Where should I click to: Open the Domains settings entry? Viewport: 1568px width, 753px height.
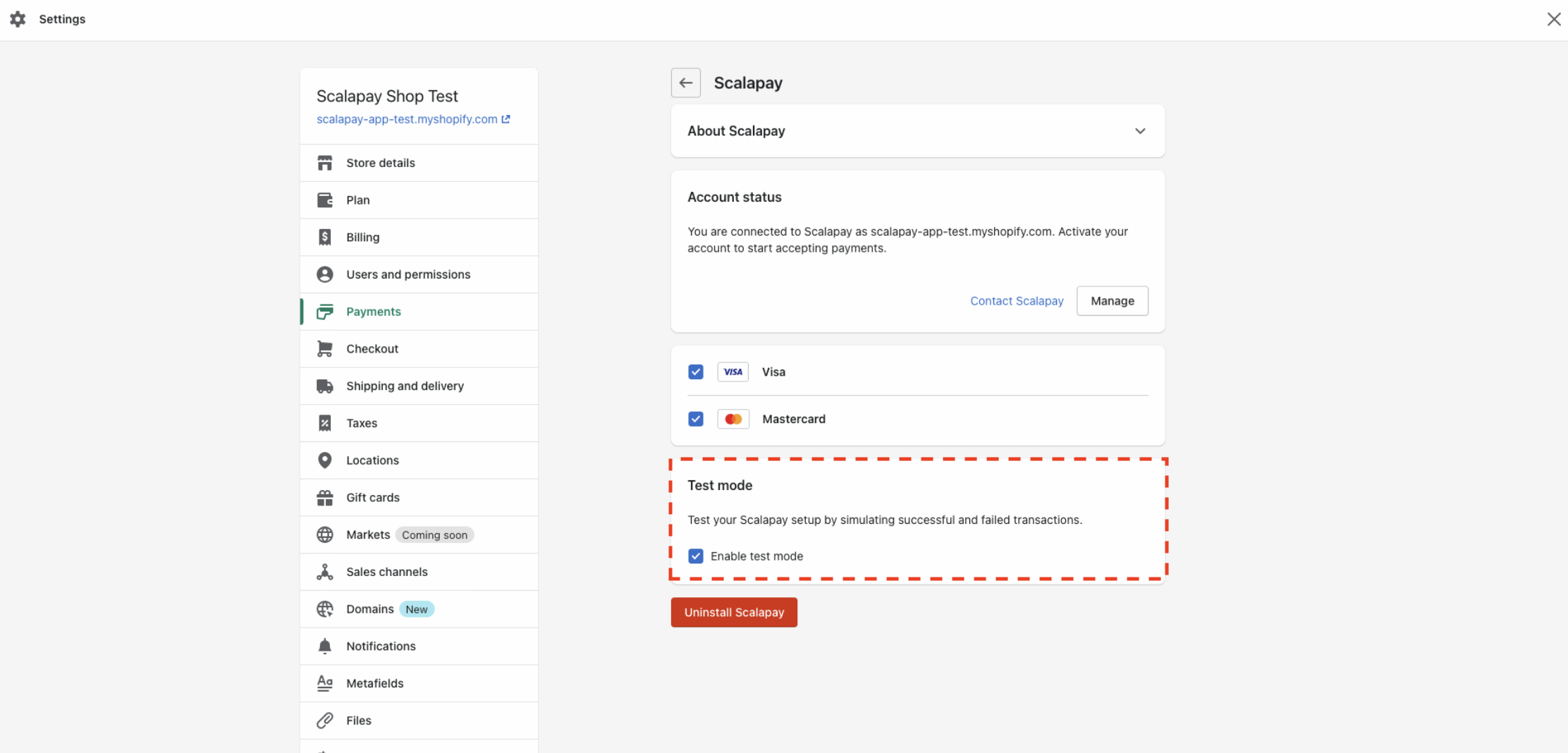(419, 609)
